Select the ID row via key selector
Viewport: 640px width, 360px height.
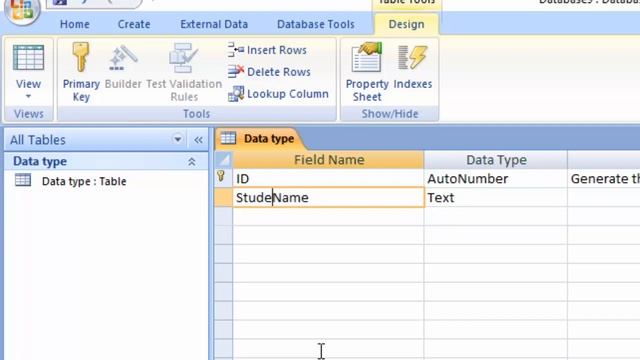pos(224,178)
